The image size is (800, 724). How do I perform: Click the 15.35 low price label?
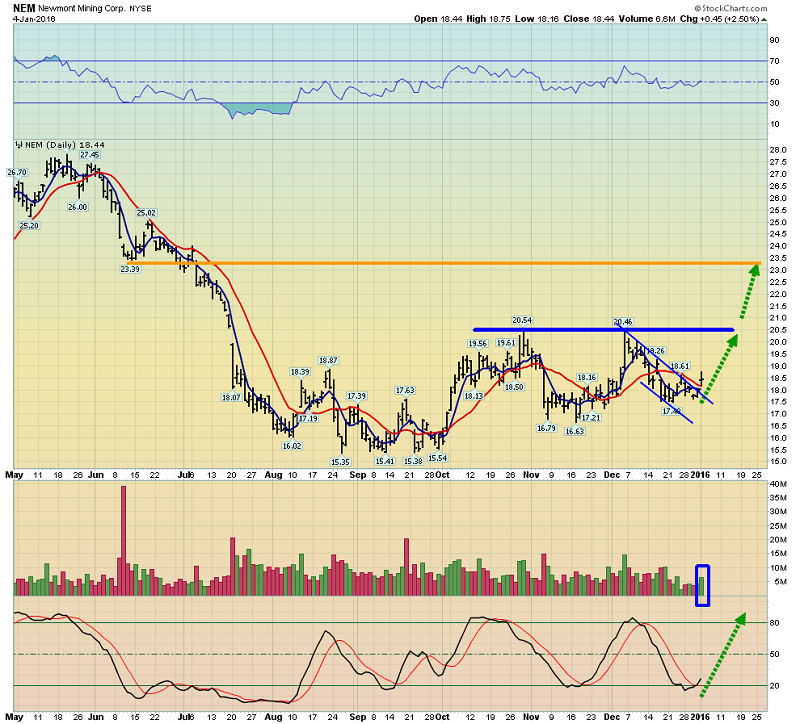tap(340, 462)
